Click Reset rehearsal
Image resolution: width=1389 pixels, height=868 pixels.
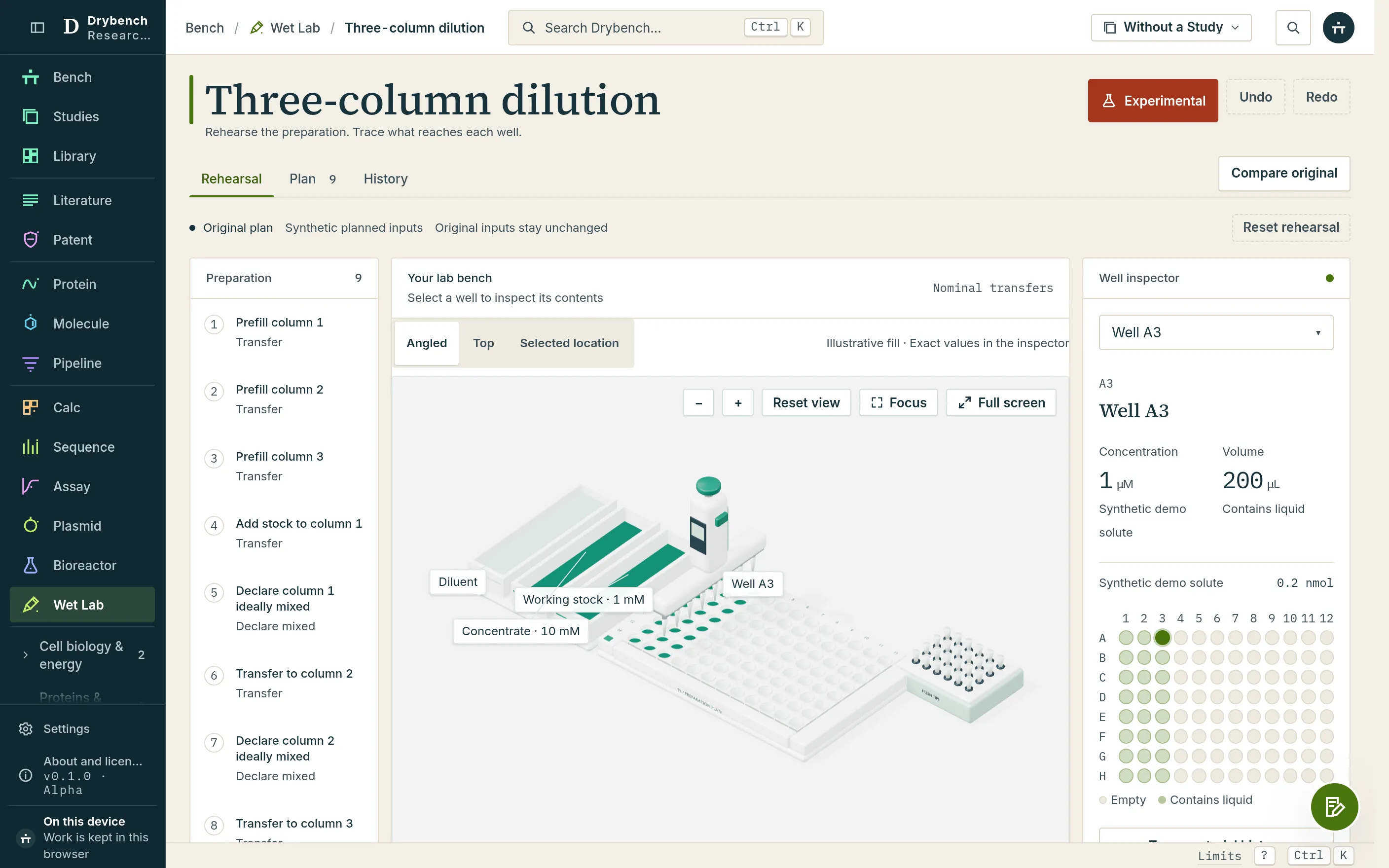pyautogui.click(x=1291, y=227)
